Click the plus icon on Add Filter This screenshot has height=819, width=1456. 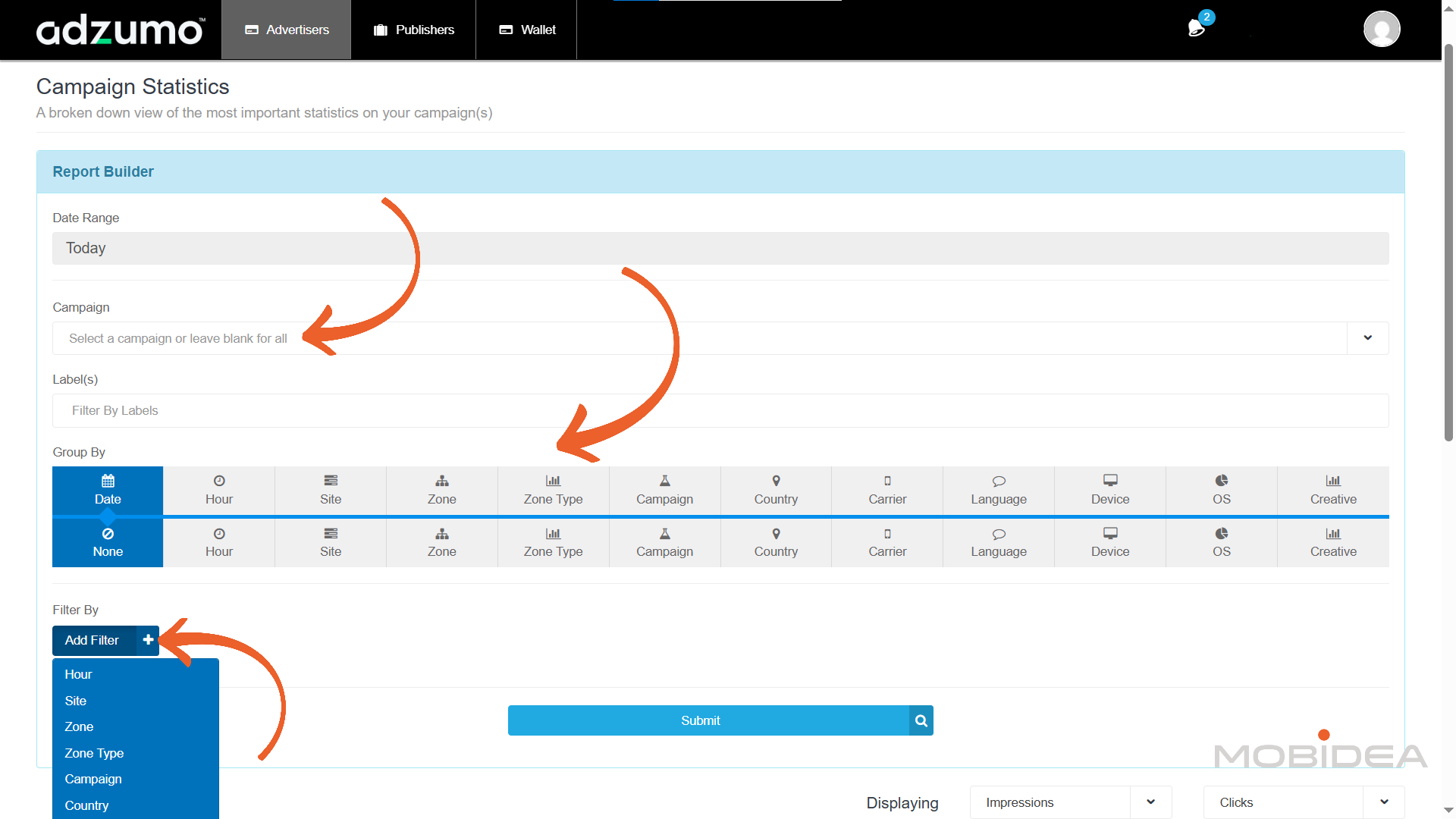(x=148, y=640)
